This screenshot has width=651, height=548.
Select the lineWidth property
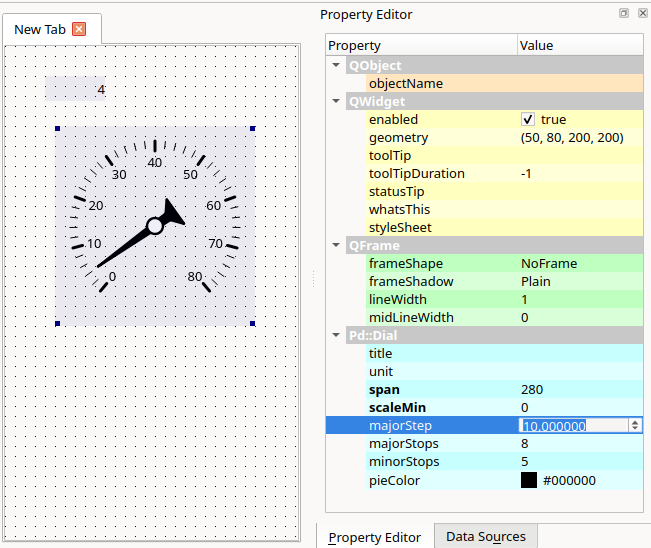[x=504, y=299]
